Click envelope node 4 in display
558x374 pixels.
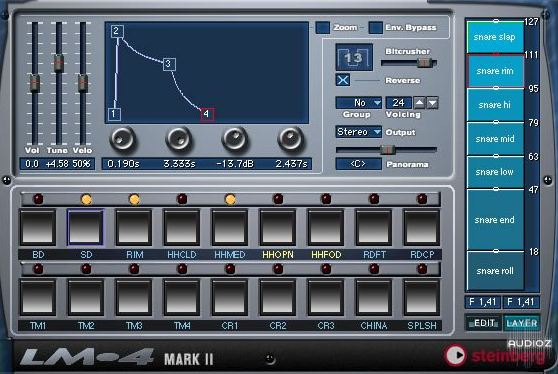pyautogui.click(x=207, y=114)
